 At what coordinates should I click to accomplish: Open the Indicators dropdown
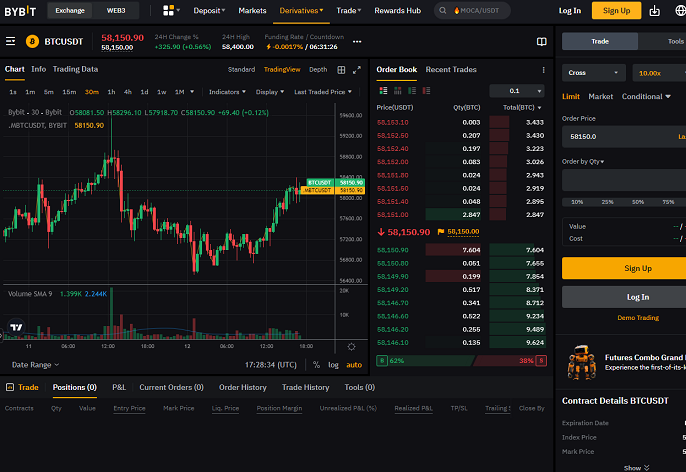point(227,92)
